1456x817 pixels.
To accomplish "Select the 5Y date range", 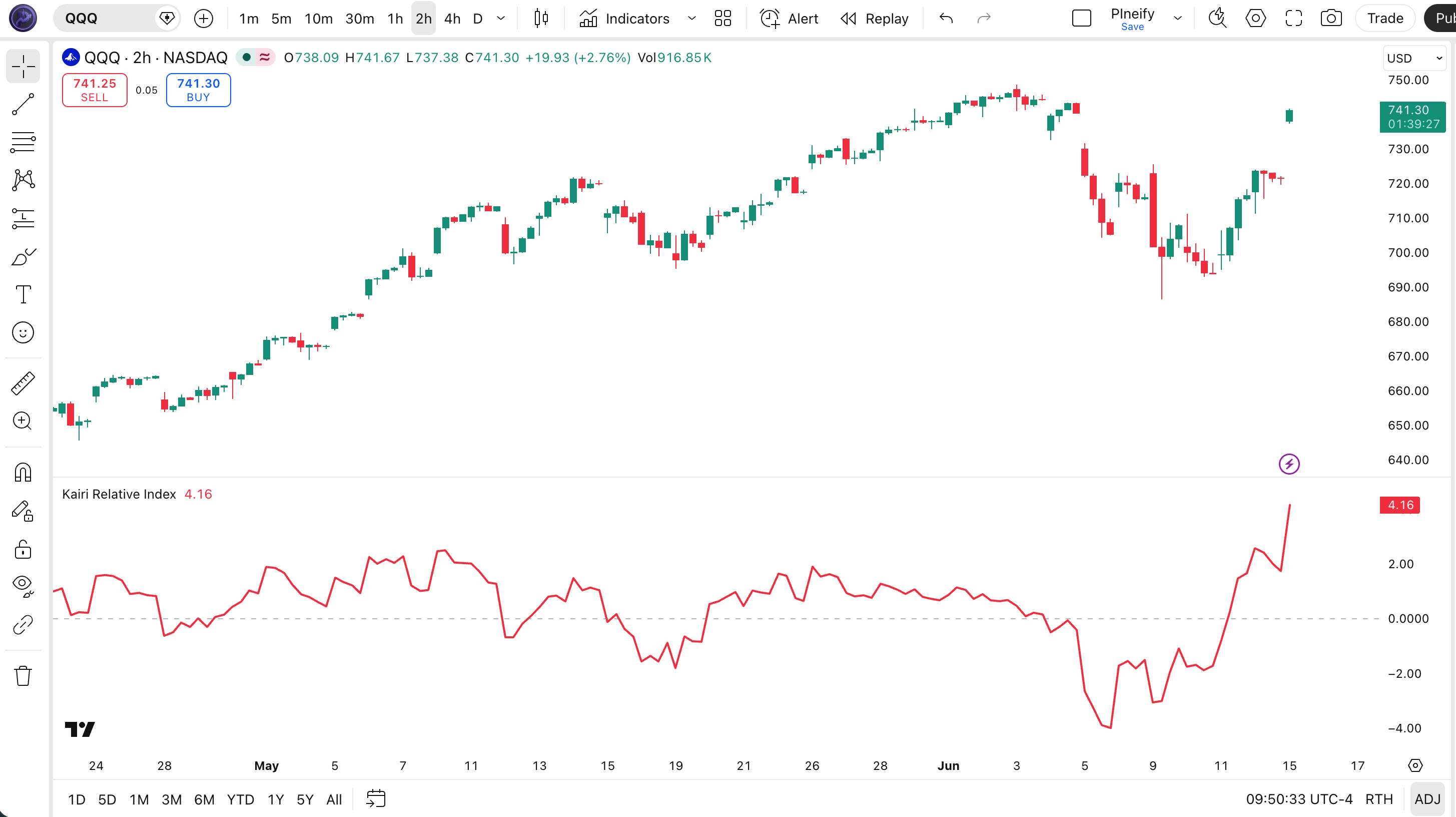I will click(x=305, y=799).
